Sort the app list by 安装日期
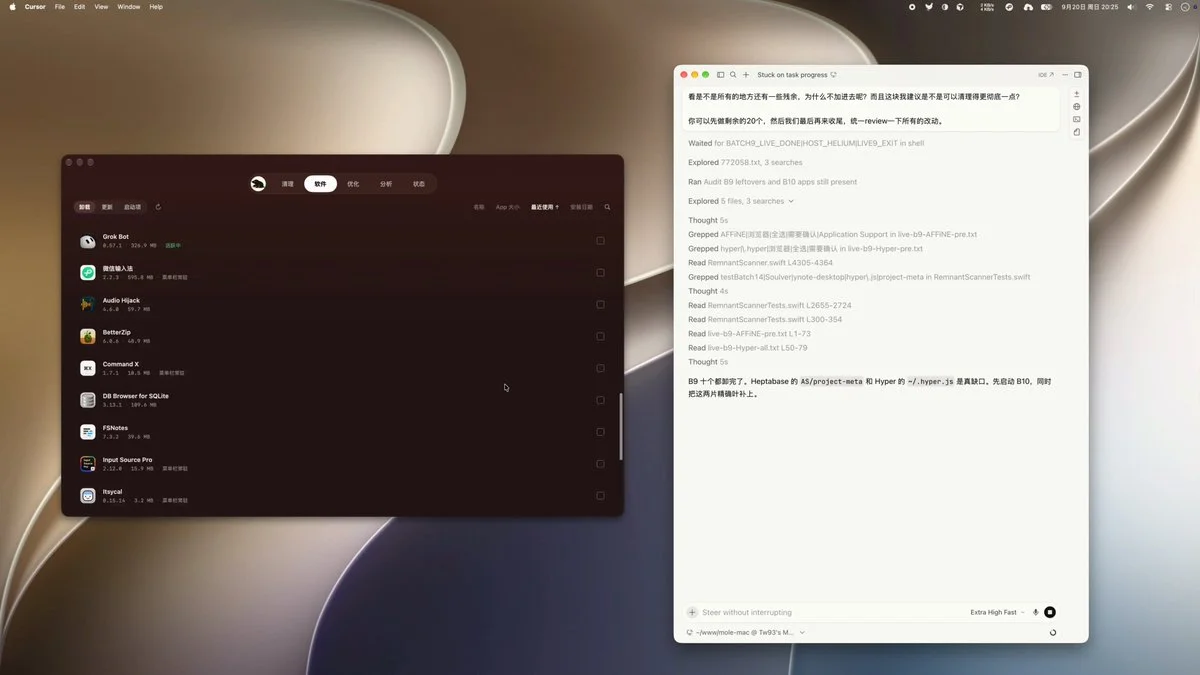This screenshot has width=1200, height=675. click(x=581, y=207)
